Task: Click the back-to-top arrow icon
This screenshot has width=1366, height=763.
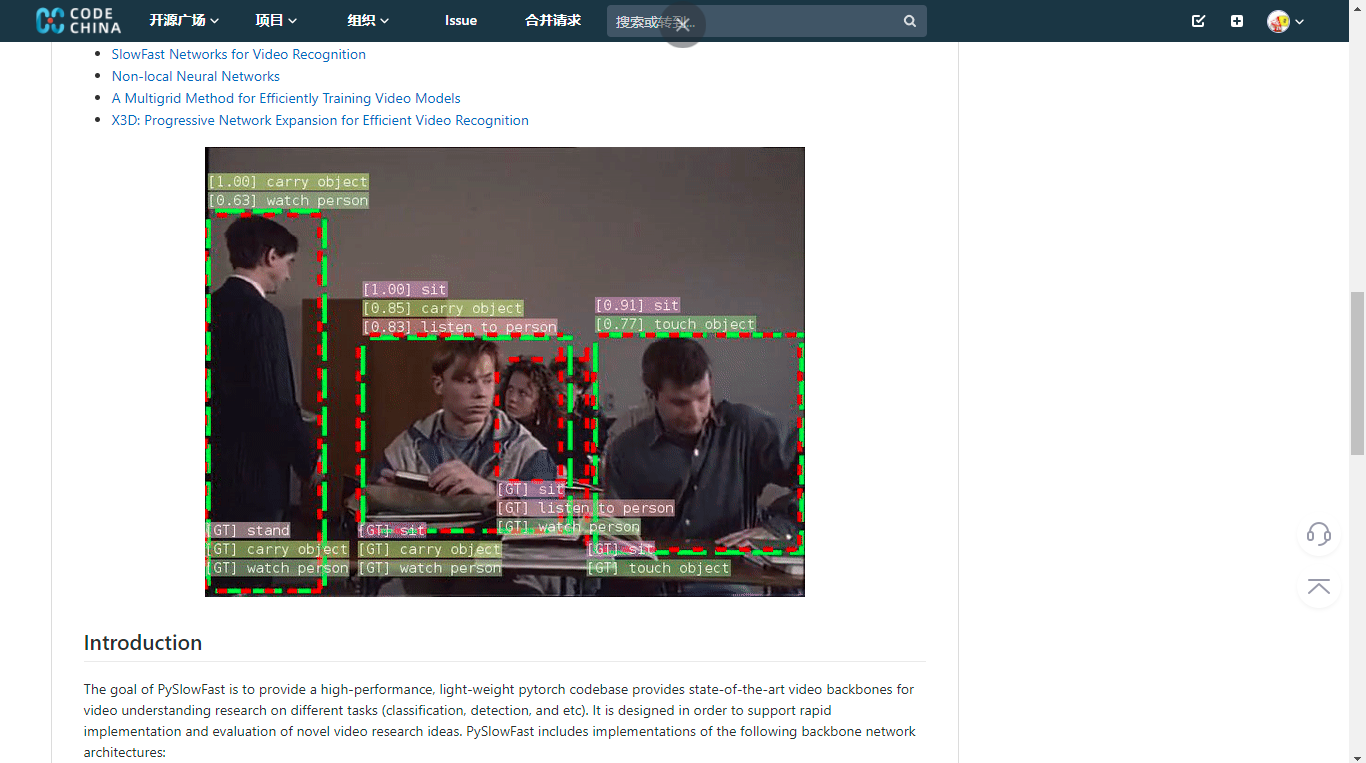Action: coord(1318,587)
